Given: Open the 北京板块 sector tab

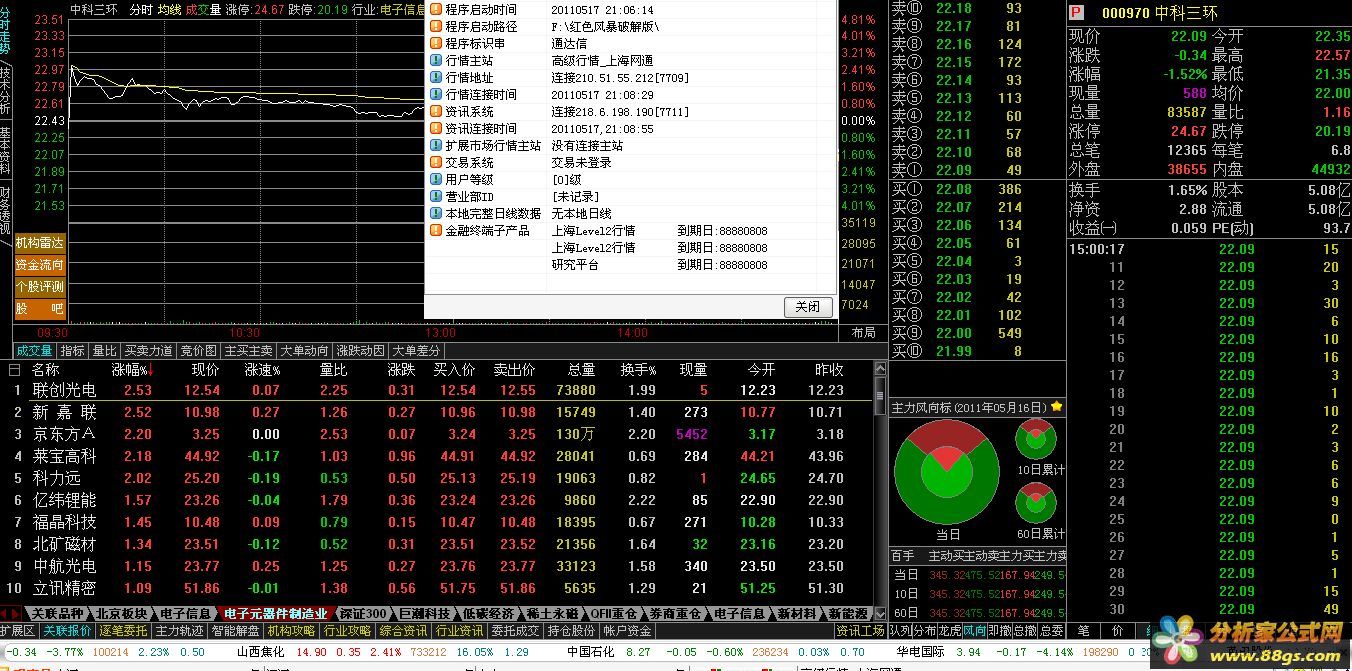Looking at the screenshot, I should (121, 613).
